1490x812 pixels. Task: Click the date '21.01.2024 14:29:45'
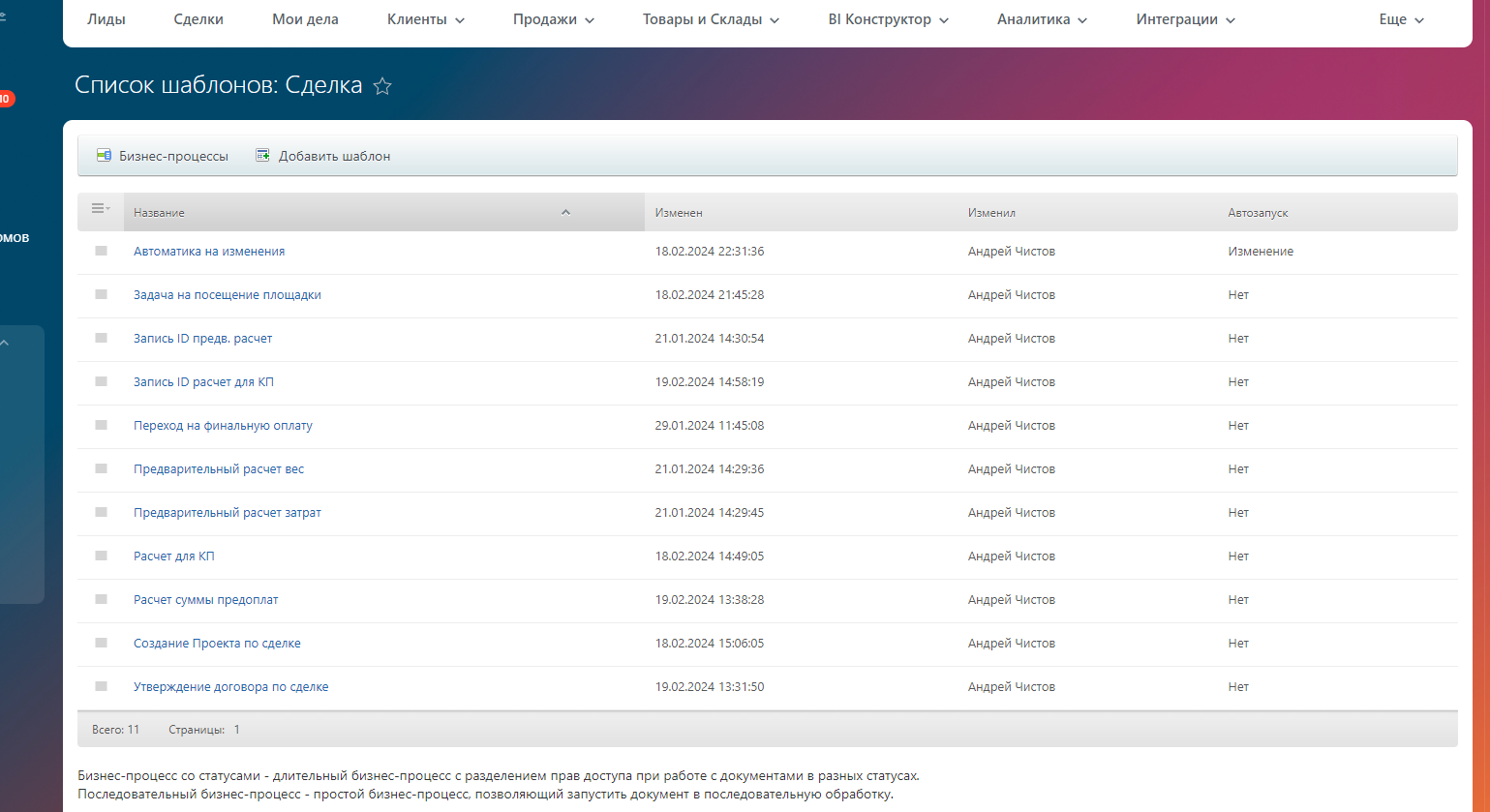[710, 512]
